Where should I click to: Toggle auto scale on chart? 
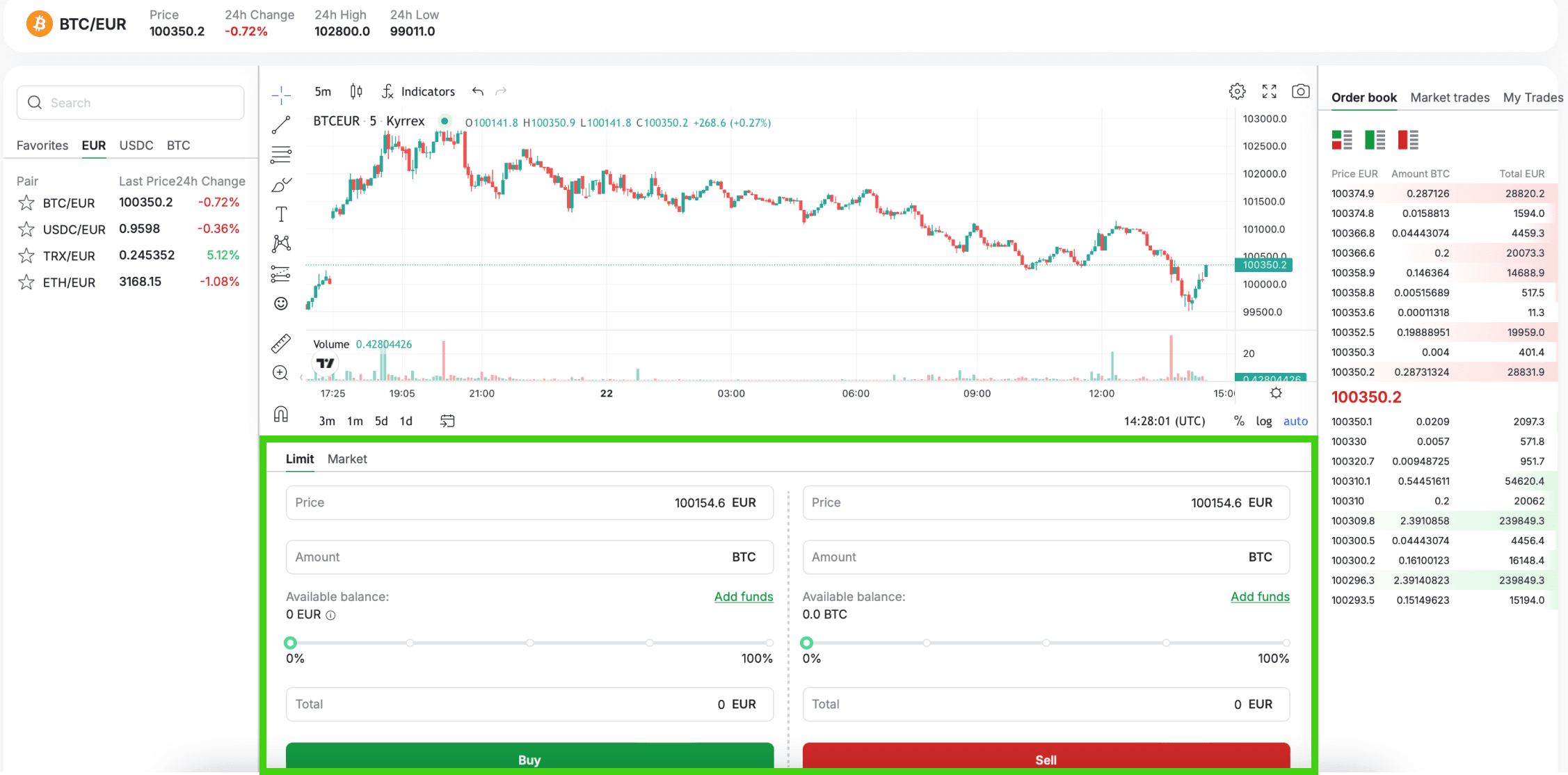coord(1295,421)
